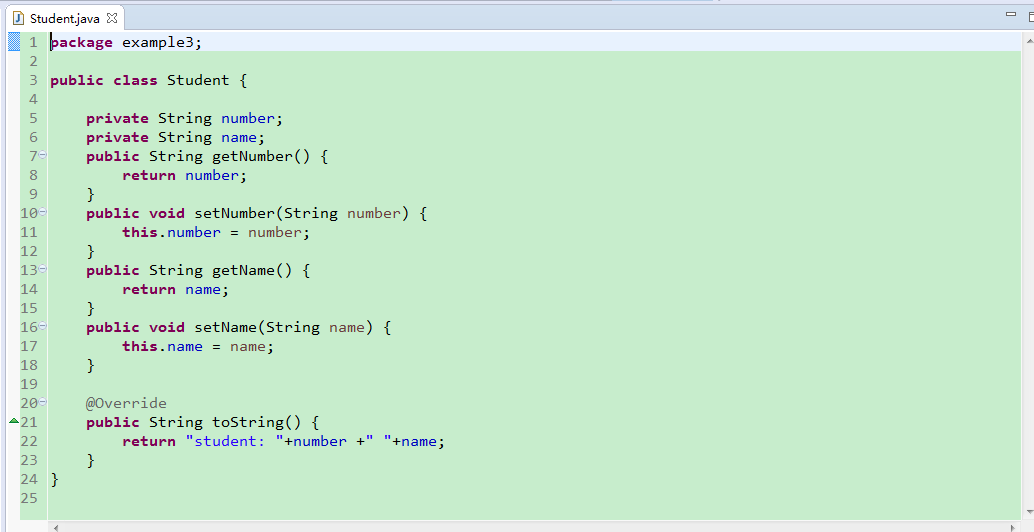
Task: Click 'this.number' on line 11
Action: click(171, 233)
